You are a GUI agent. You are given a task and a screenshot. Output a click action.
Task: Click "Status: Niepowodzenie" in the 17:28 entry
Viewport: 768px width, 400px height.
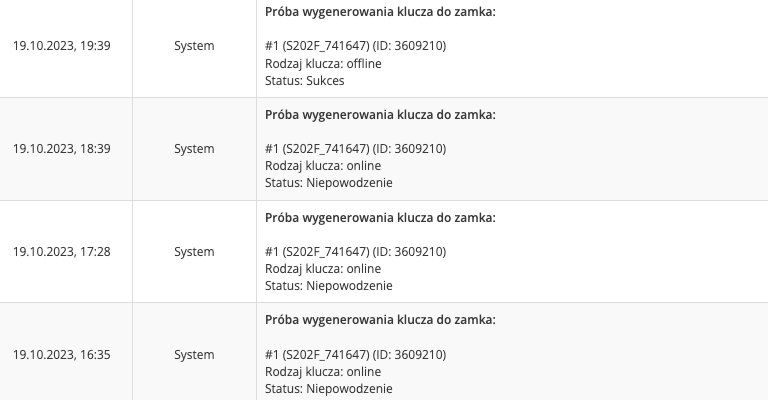point(329,286)
